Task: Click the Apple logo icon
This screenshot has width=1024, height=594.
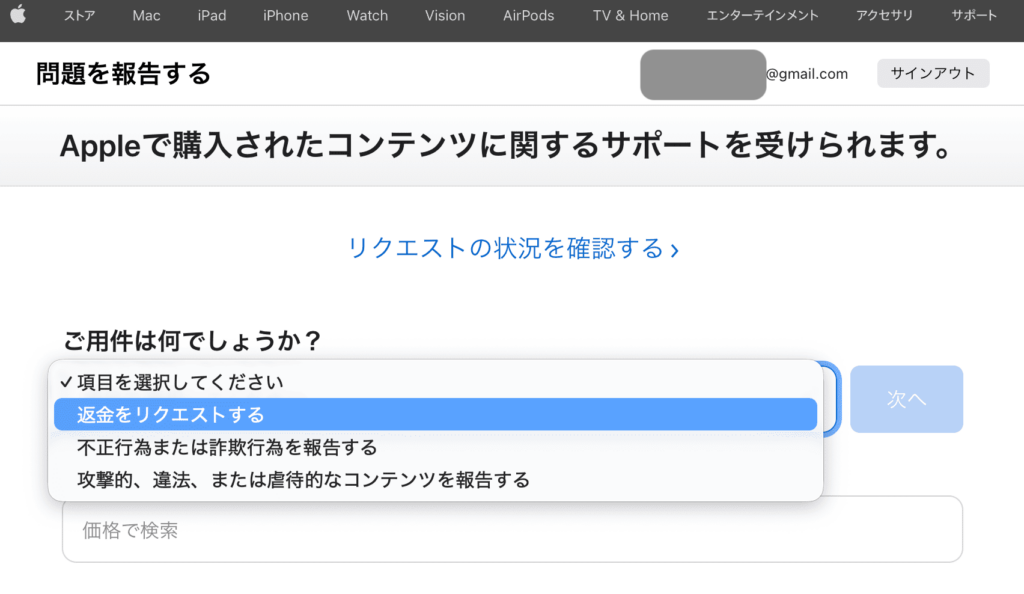Action: pyautogui.click(x=18, y=14)
